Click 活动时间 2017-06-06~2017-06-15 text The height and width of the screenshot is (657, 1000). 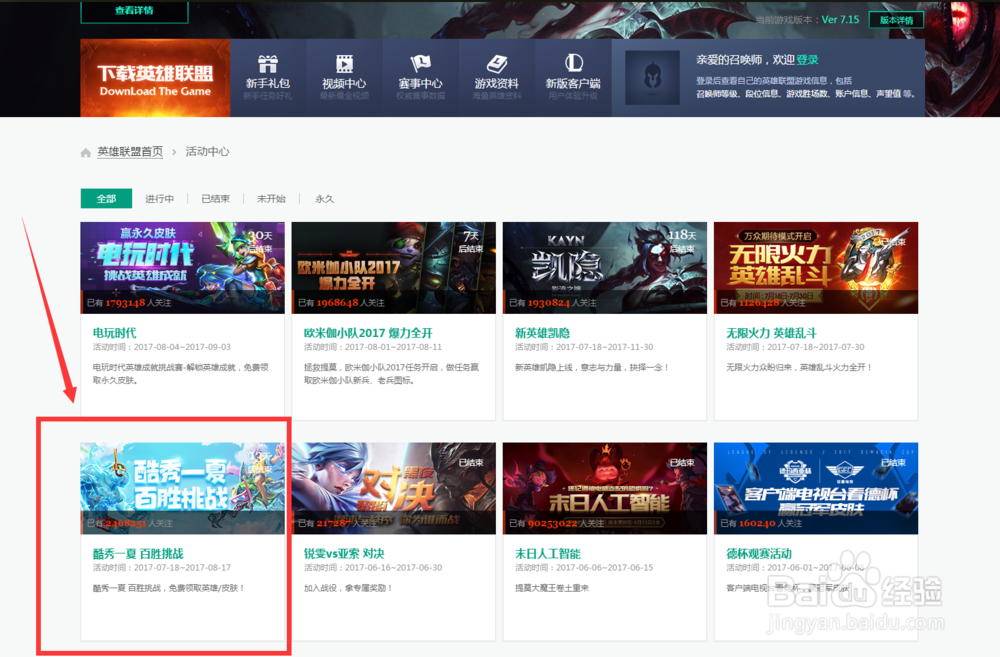(584, 568)
